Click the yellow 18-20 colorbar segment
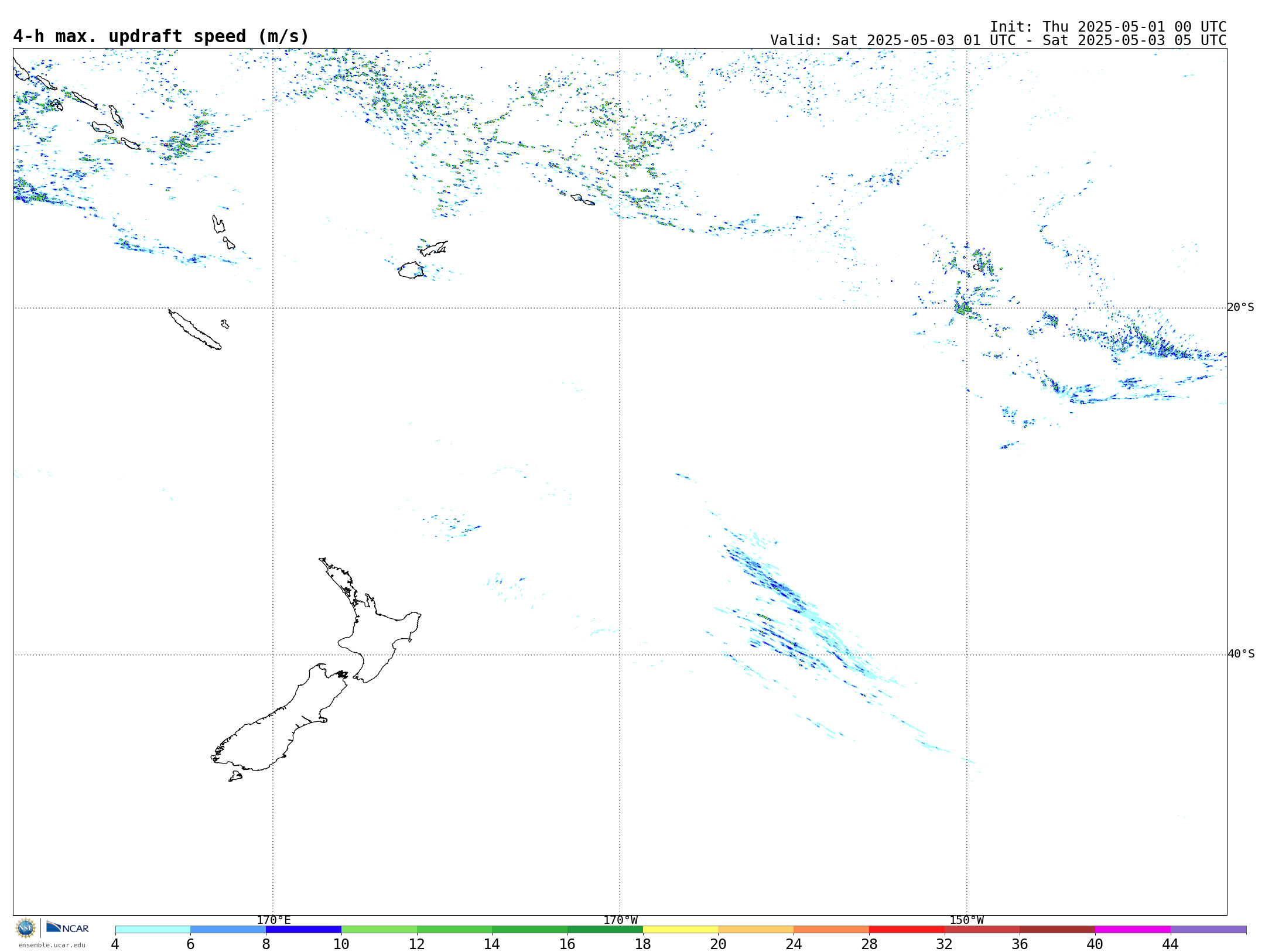This screenshot has height=952, width=1265. pos(681,930)
